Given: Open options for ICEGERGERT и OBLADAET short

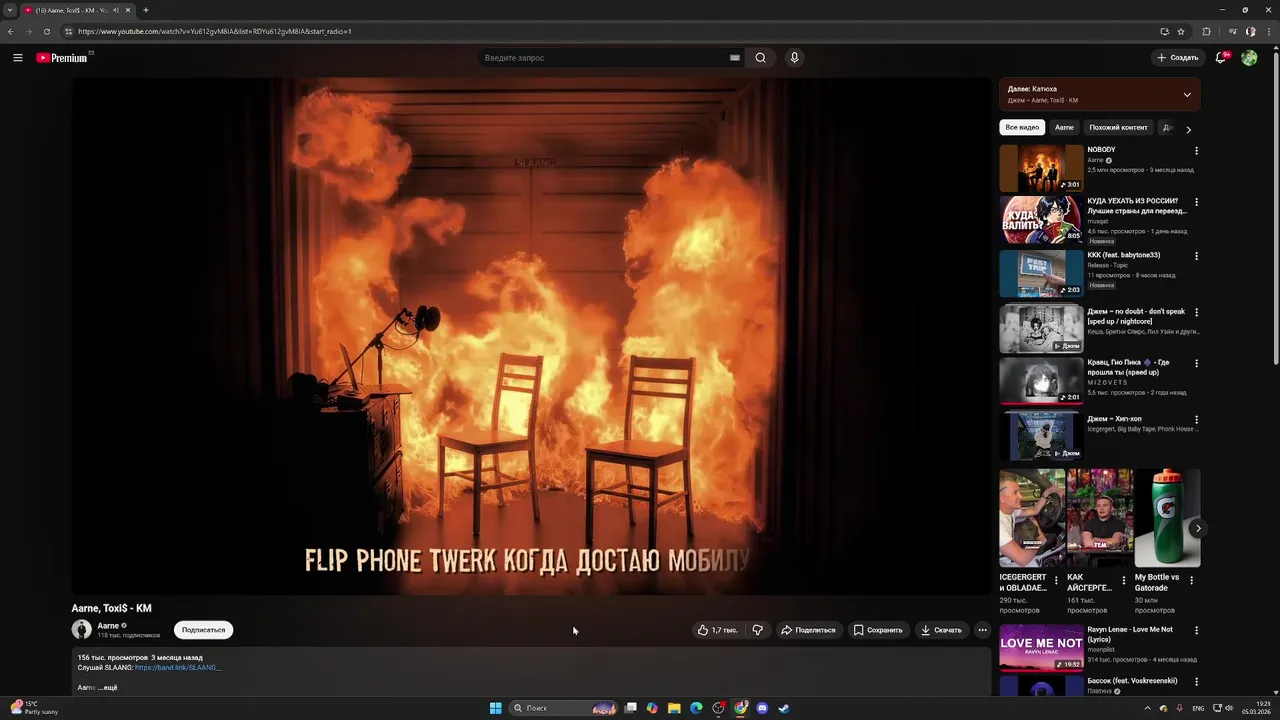Looking at the screenshot, I should point(1056,580).
